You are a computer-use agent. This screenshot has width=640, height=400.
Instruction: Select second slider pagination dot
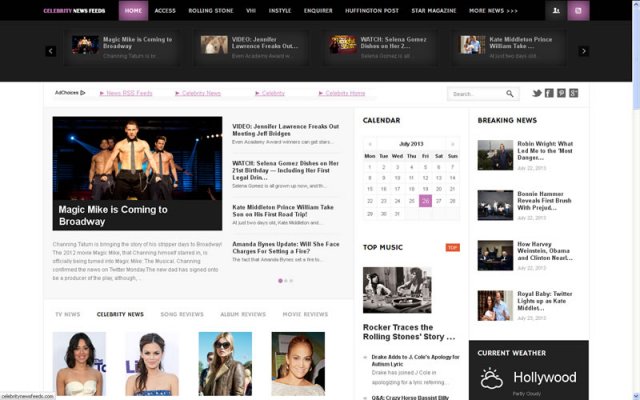[286, 281]
